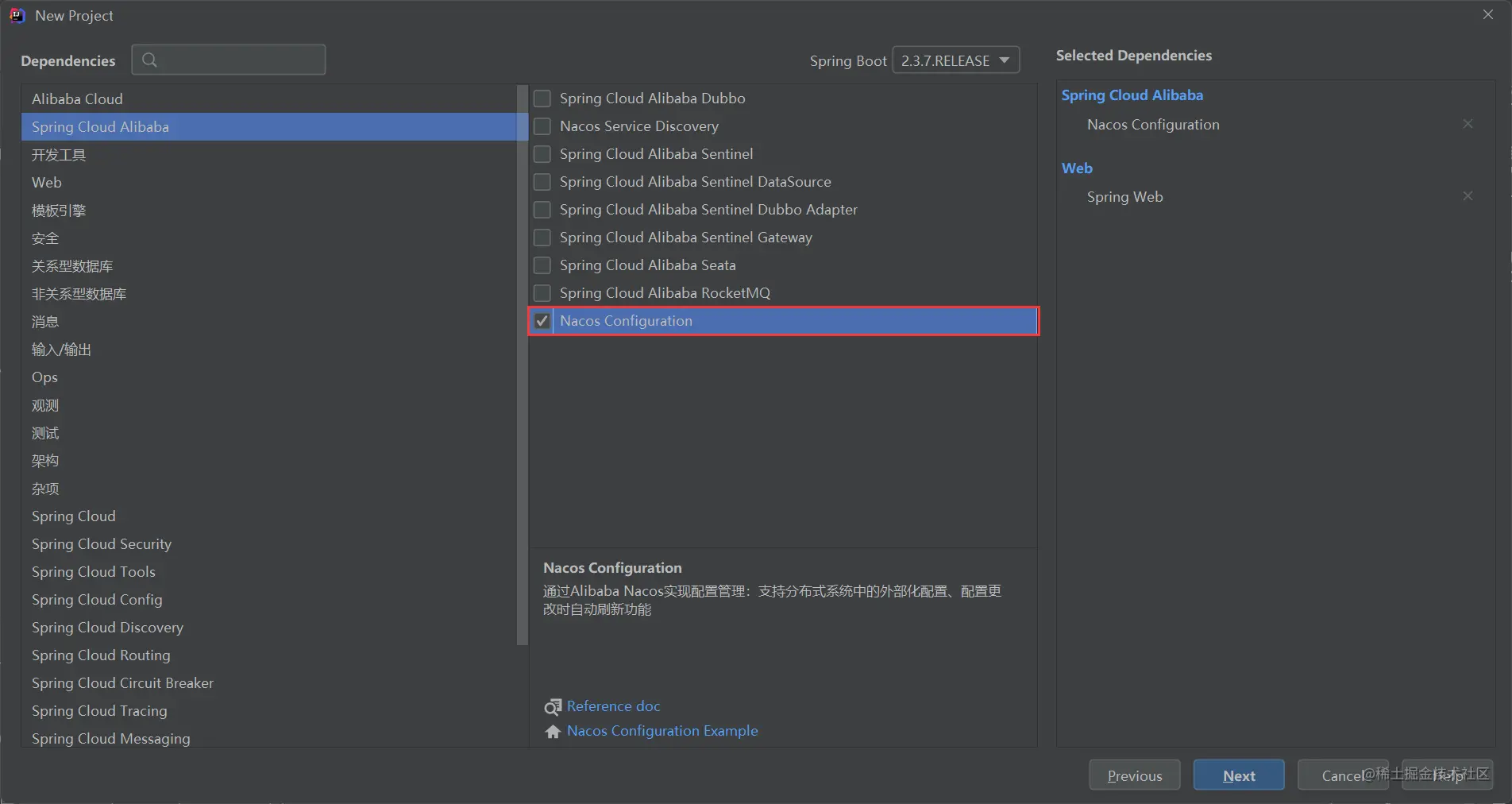Image resolution: width=1512 pixels, height=804 pixels.
Task: Choose Spring Cloud Messaging category
Action: point(268,738)
